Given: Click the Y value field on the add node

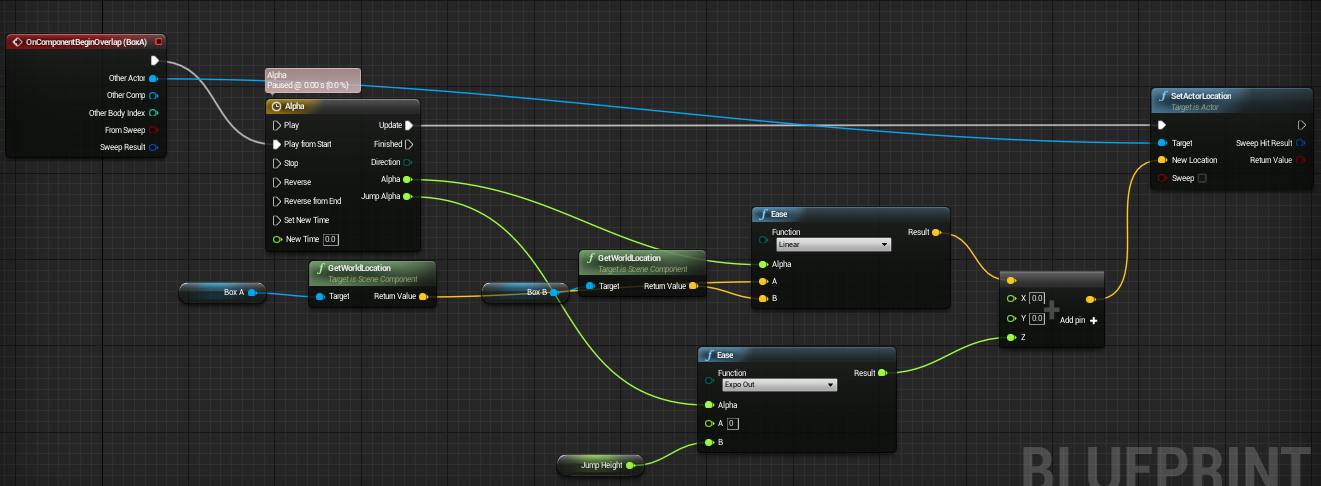Looking at the screenshot, I should (1037, 318).
